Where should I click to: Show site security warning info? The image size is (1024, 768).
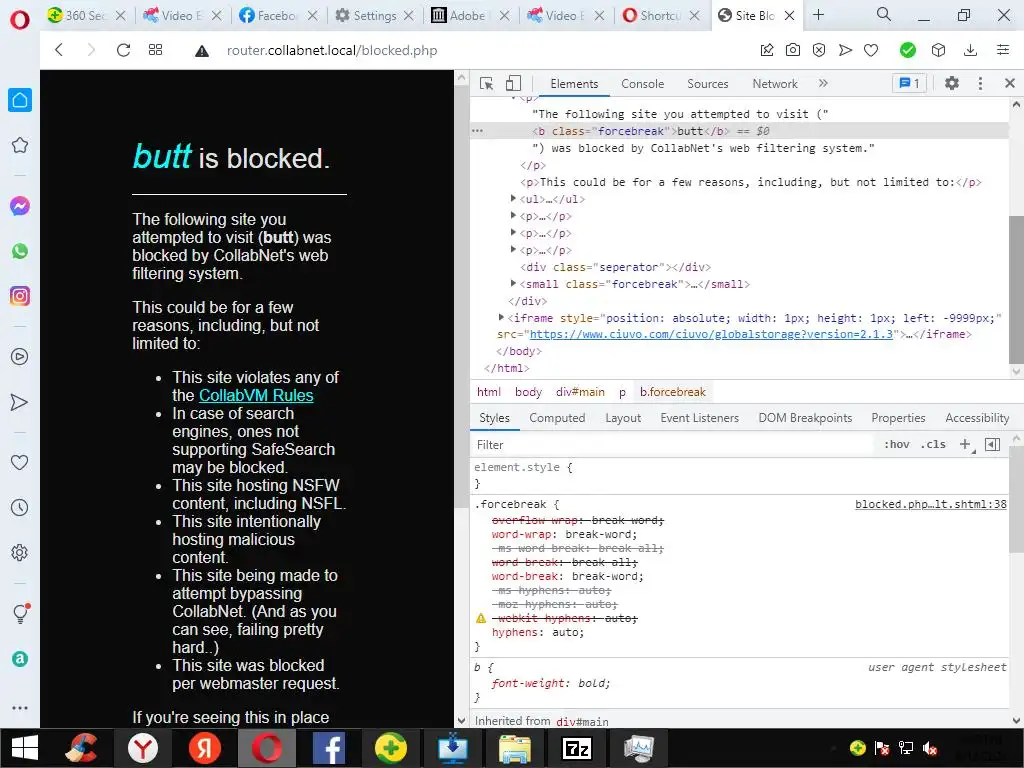point(202,50)
